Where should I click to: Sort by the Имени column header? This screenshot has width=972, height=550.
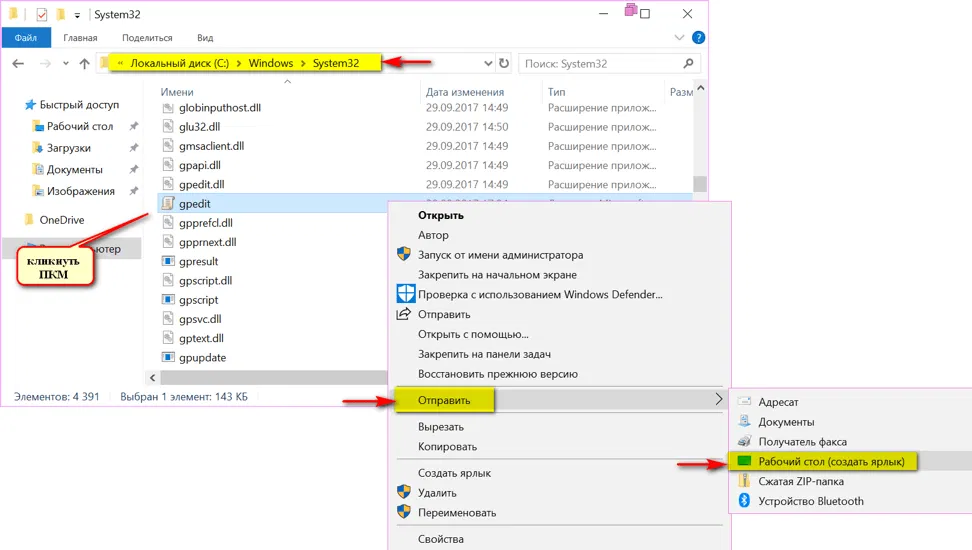point(177,92)
